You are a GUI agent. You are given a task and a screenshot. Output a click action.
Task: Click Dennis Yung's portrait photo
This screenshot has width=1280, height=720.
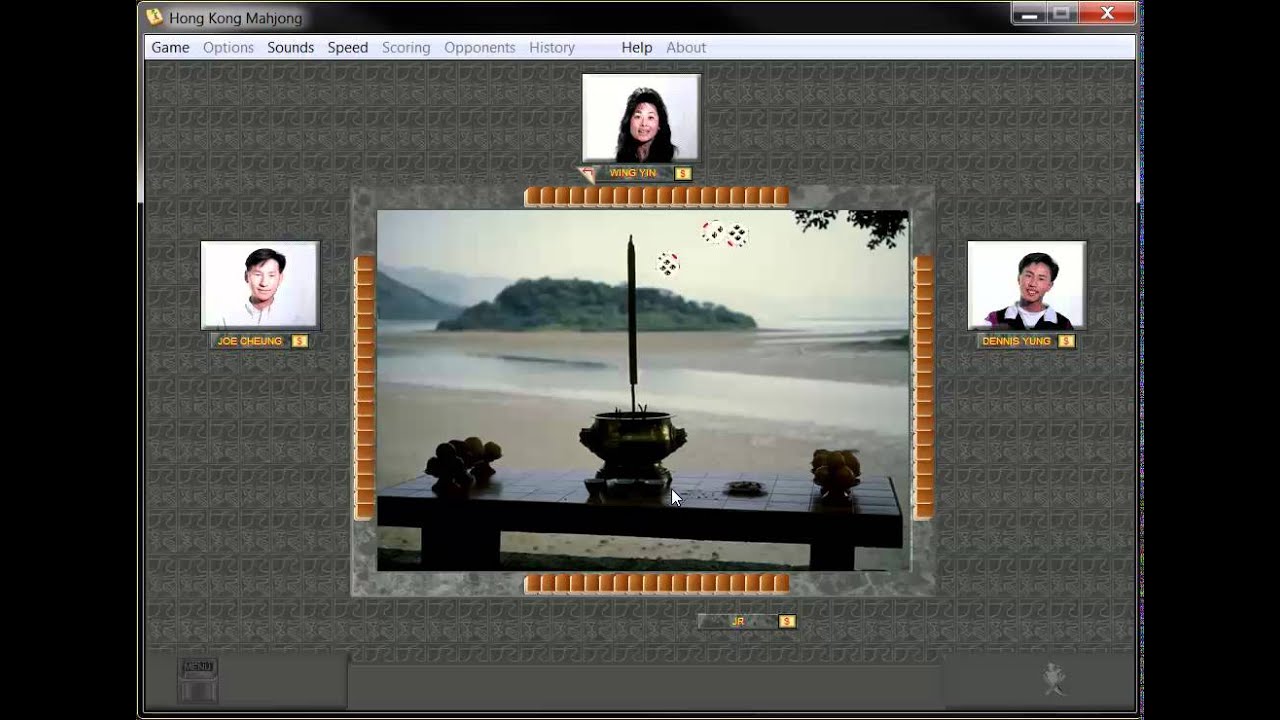click(x=1026, y=285)
